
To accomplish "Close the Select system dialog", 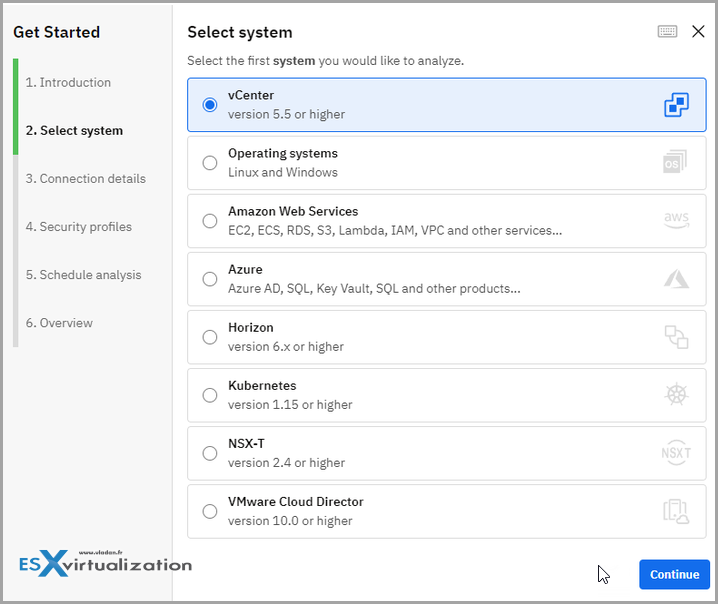I will (698, 31).
